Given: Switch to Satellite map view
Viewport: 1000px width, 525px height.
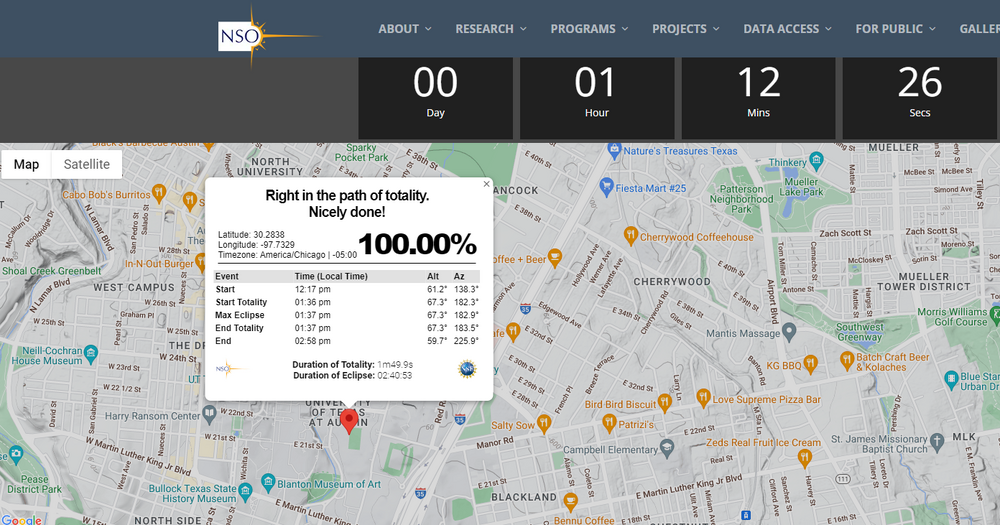Looking at the screenshot, I should (86, 164).
